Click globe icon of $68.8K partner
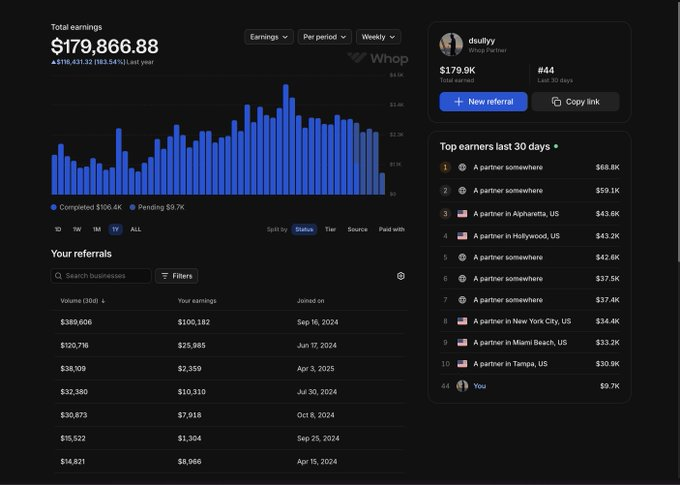 (462, 167)
